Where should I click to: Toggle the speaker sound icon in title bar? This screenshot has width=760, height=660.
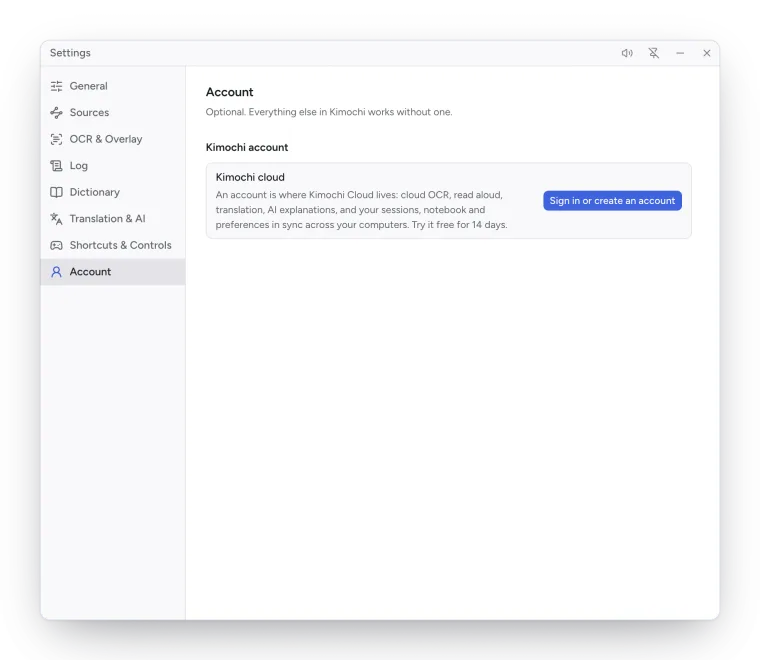(x=627, y=53)
